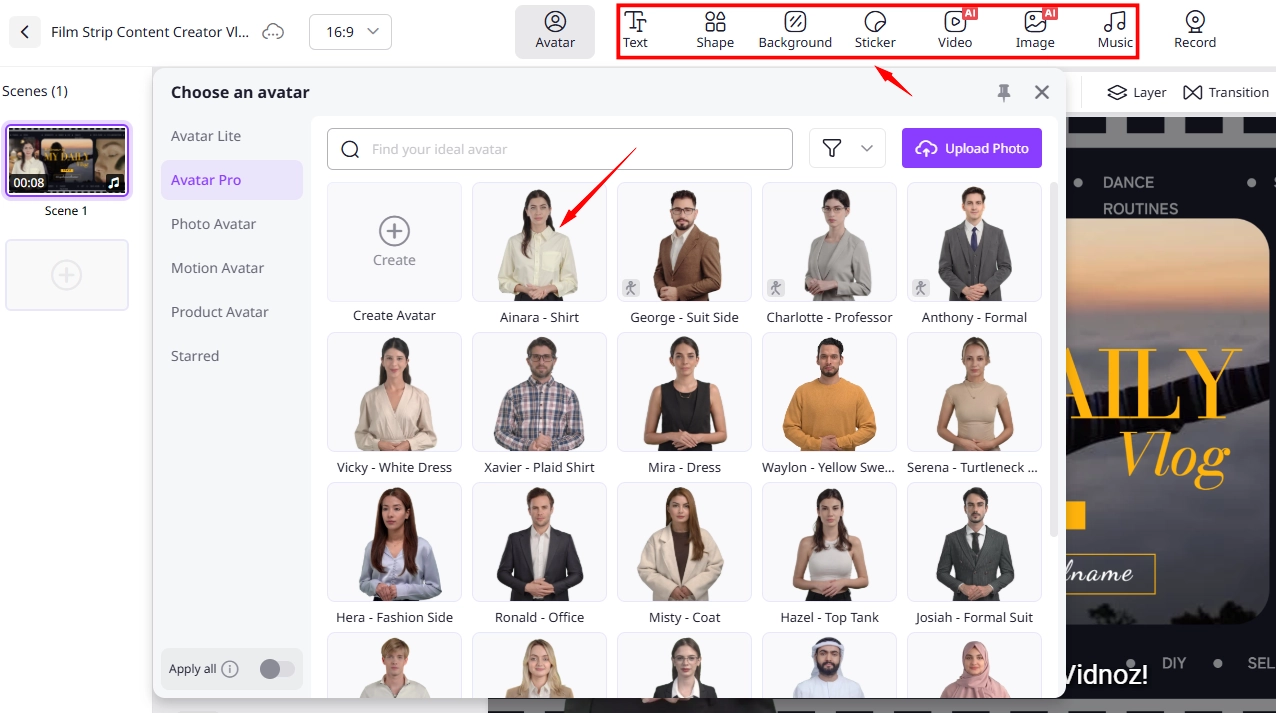1276x713 pixels.
Task: Open the Sticker panel
Action: click(875, 30)
